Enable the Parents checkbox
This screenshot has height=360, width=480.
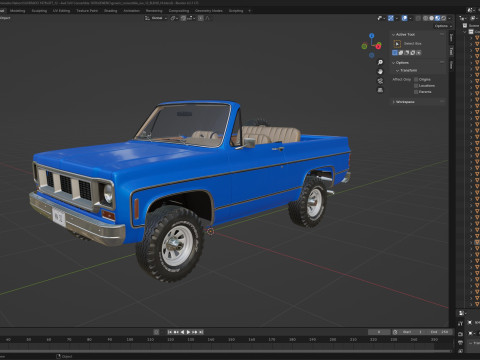click(416, 92)
